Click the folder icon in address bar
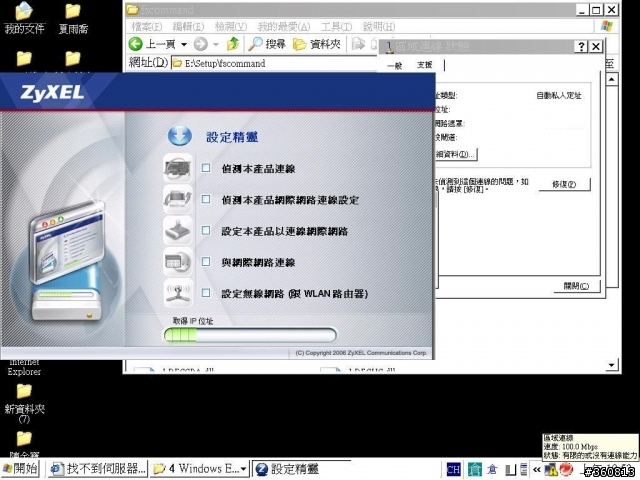Image resolution: width=640 pixels, height=480 pixels. pos(177,63)
